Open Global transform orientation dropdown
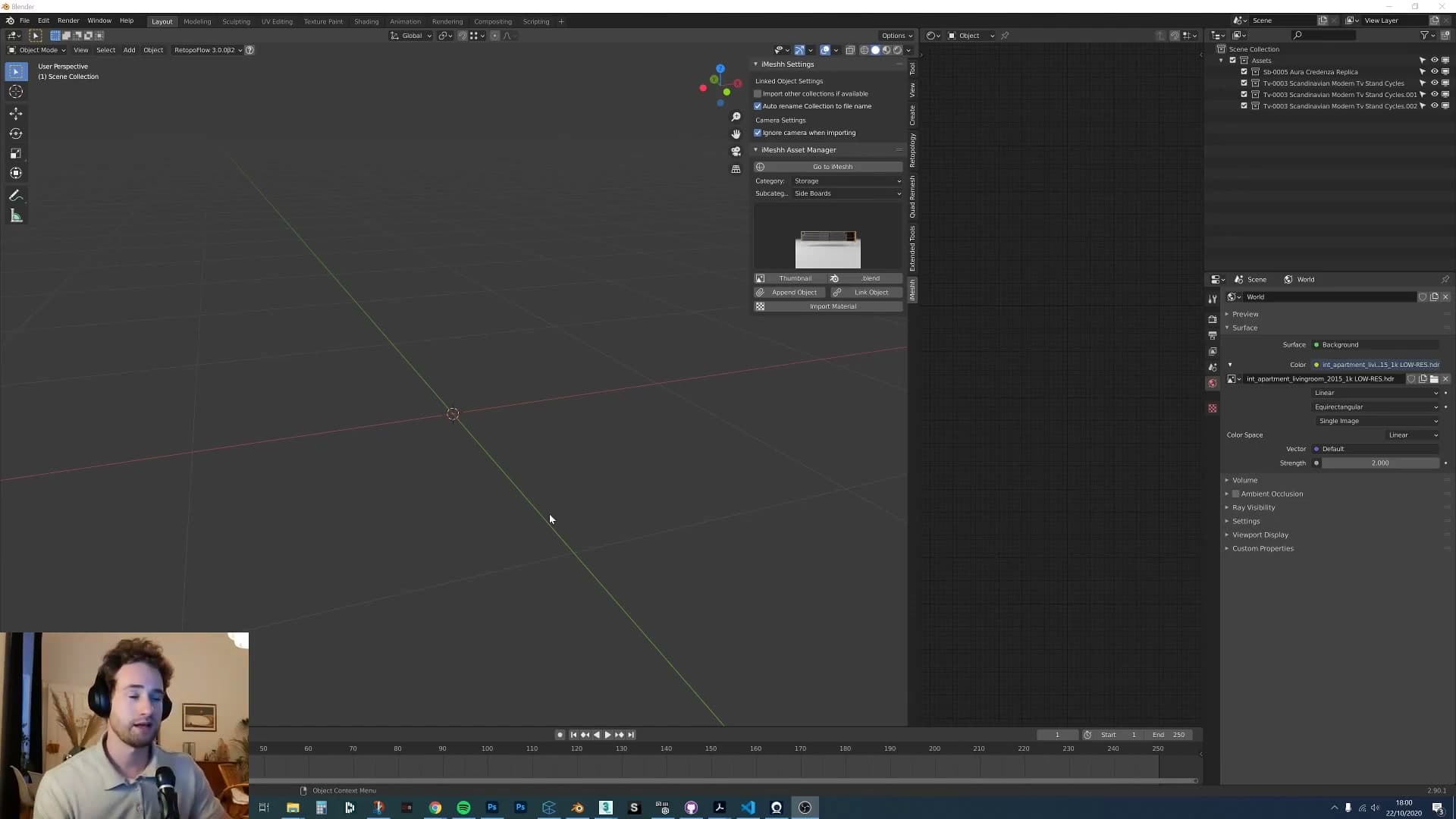 click(411, 36)
